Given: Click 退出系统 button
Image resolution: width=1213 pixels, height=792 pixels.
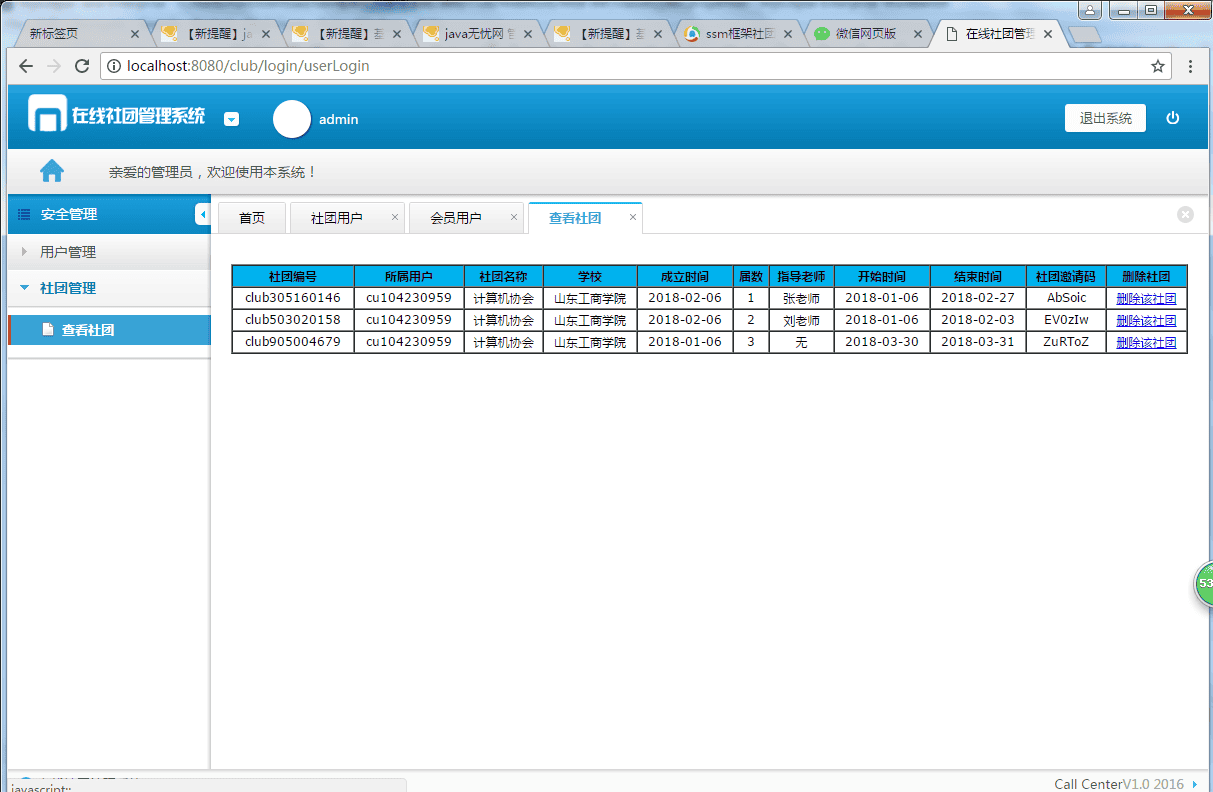Looking at the screenshot, I should point(1105,118).
